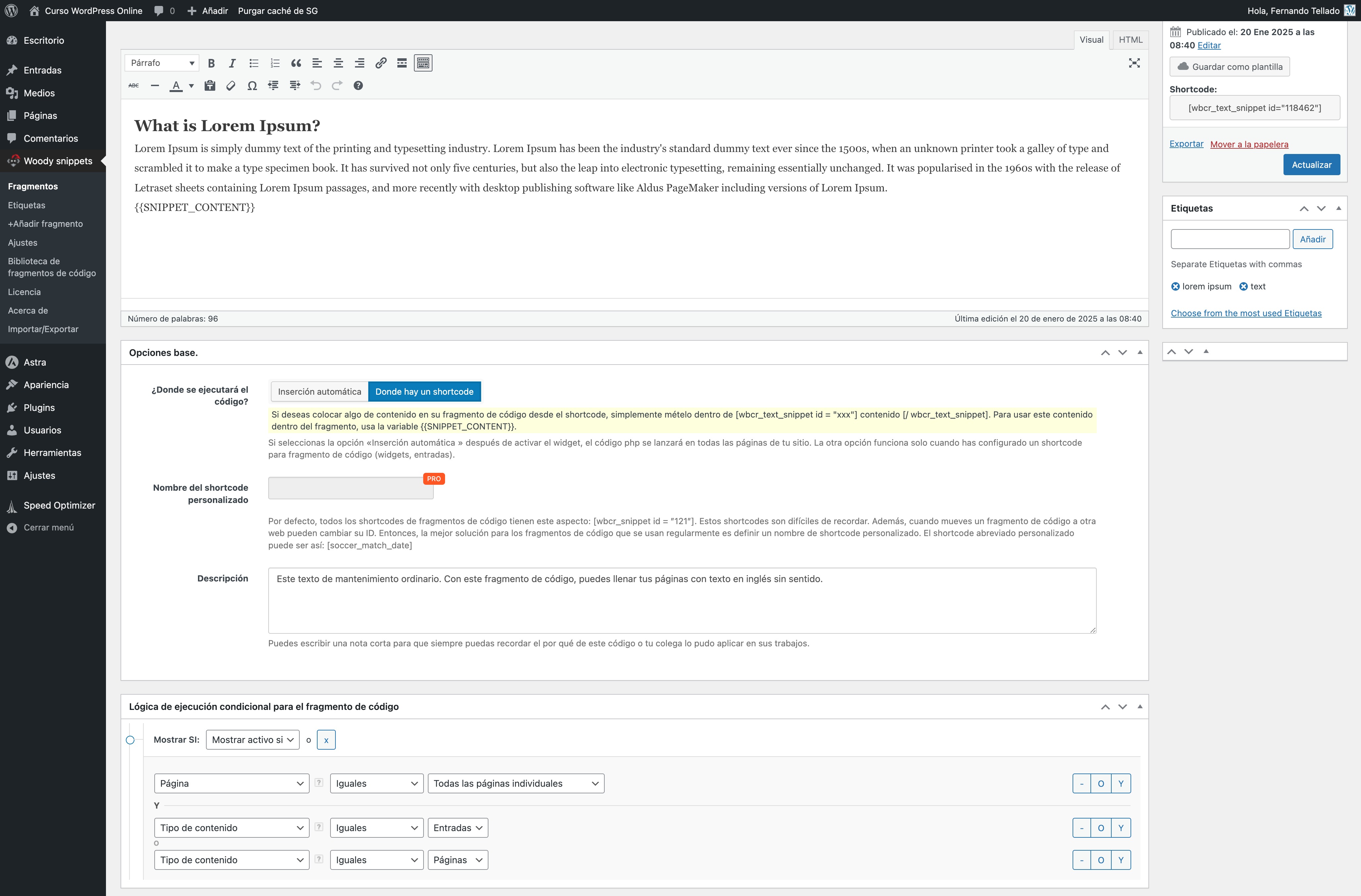Insert a link with the chain icon
The width and height of the screenshot is (1361, 896).
380,63
